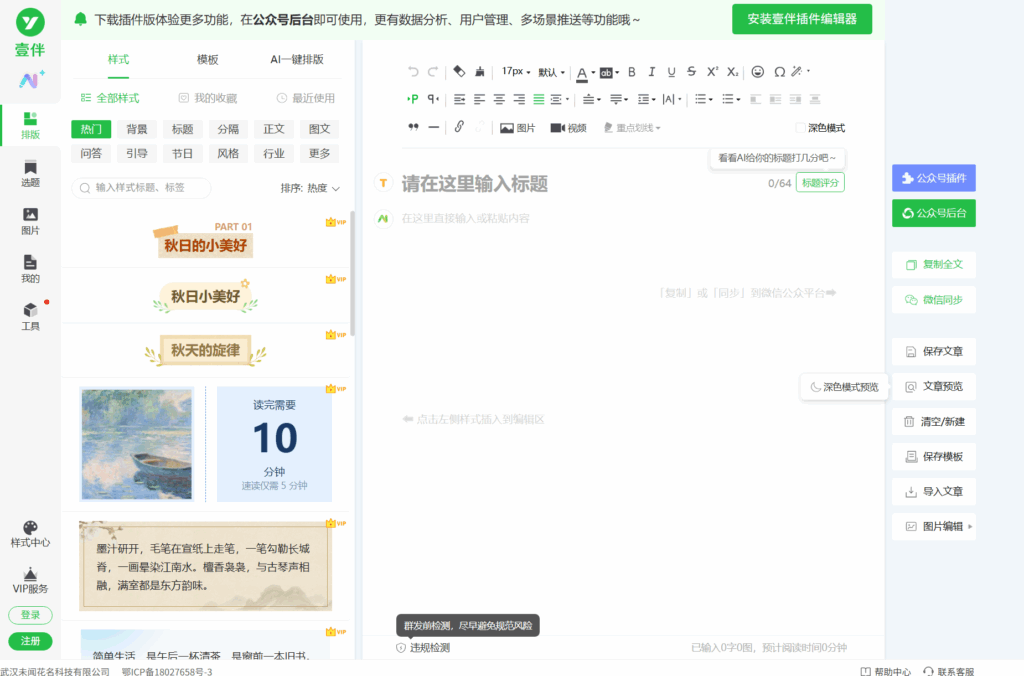This screenshot has height=676, width=1024.
Task: Click the format eraser icon
Action: pyautogui.click(x=459, y=72)
